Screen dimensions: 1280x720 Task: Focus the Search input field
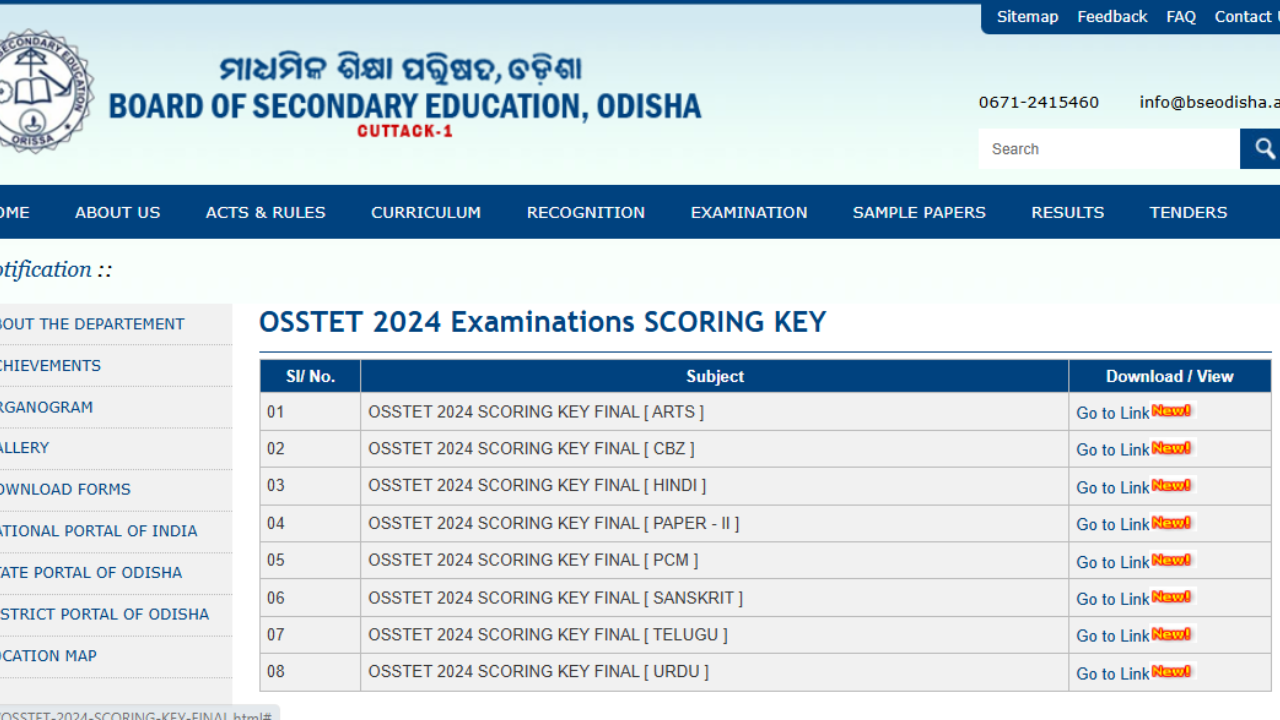pyautogui.click(x=1109, y=149)
